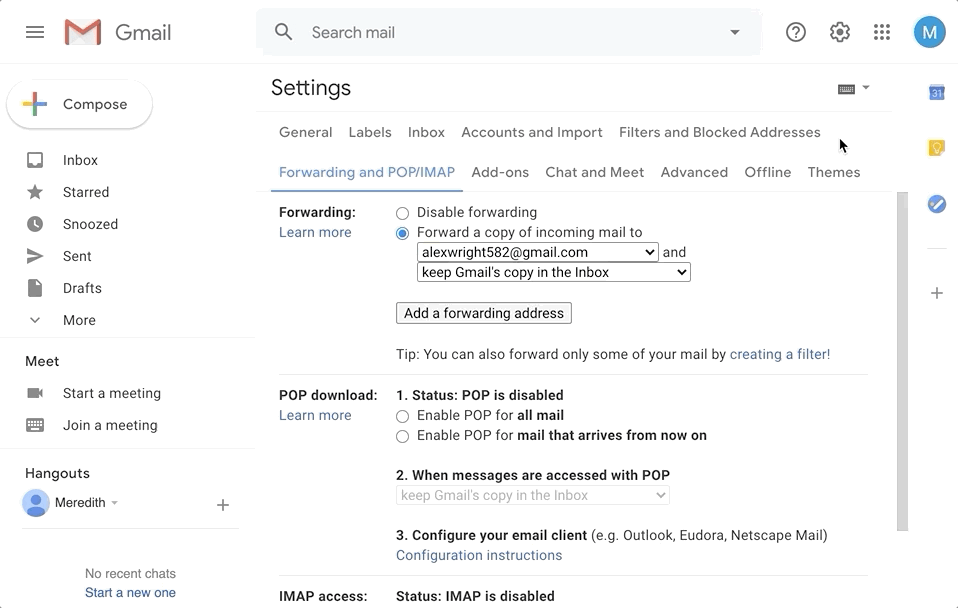Switch to the Inbox settings tab
The width and height of the screenshot is (958, 608).
tap(426, 132)
